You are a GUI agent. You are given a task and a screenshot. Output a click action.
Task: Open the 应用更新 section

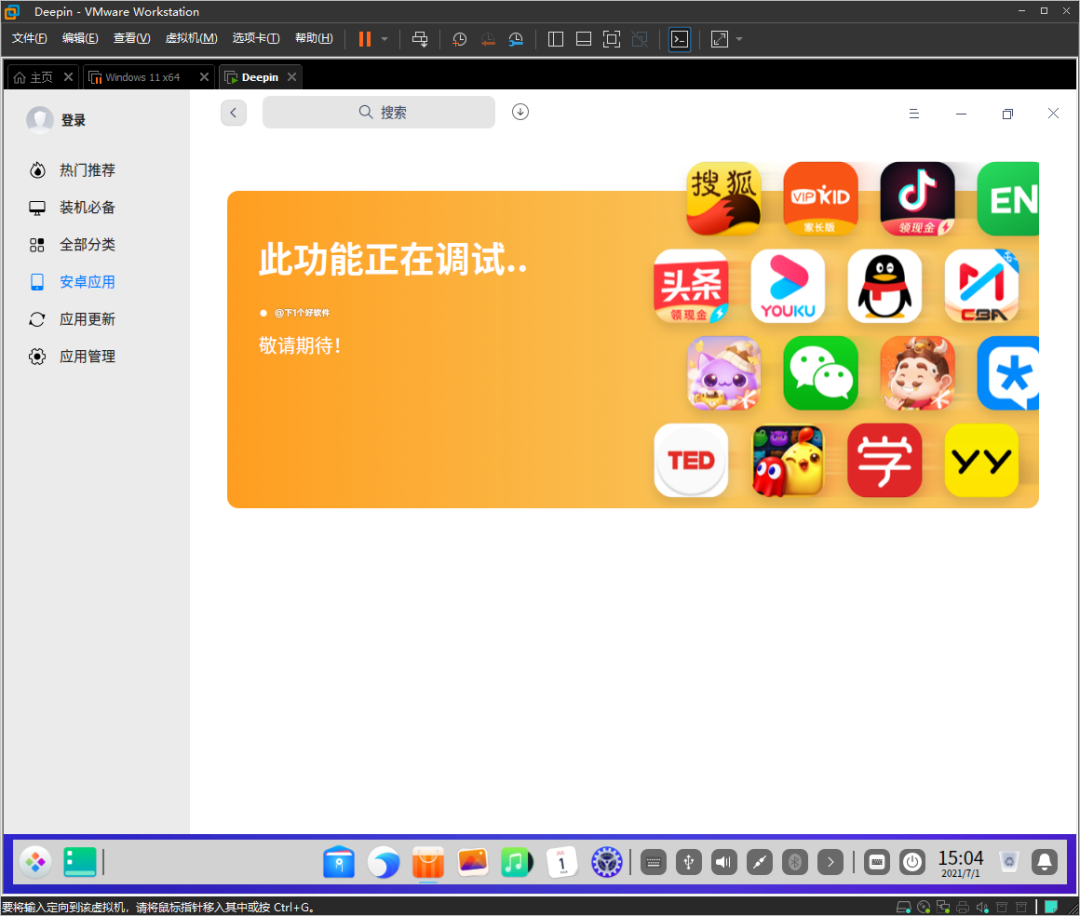coord(86,319)
